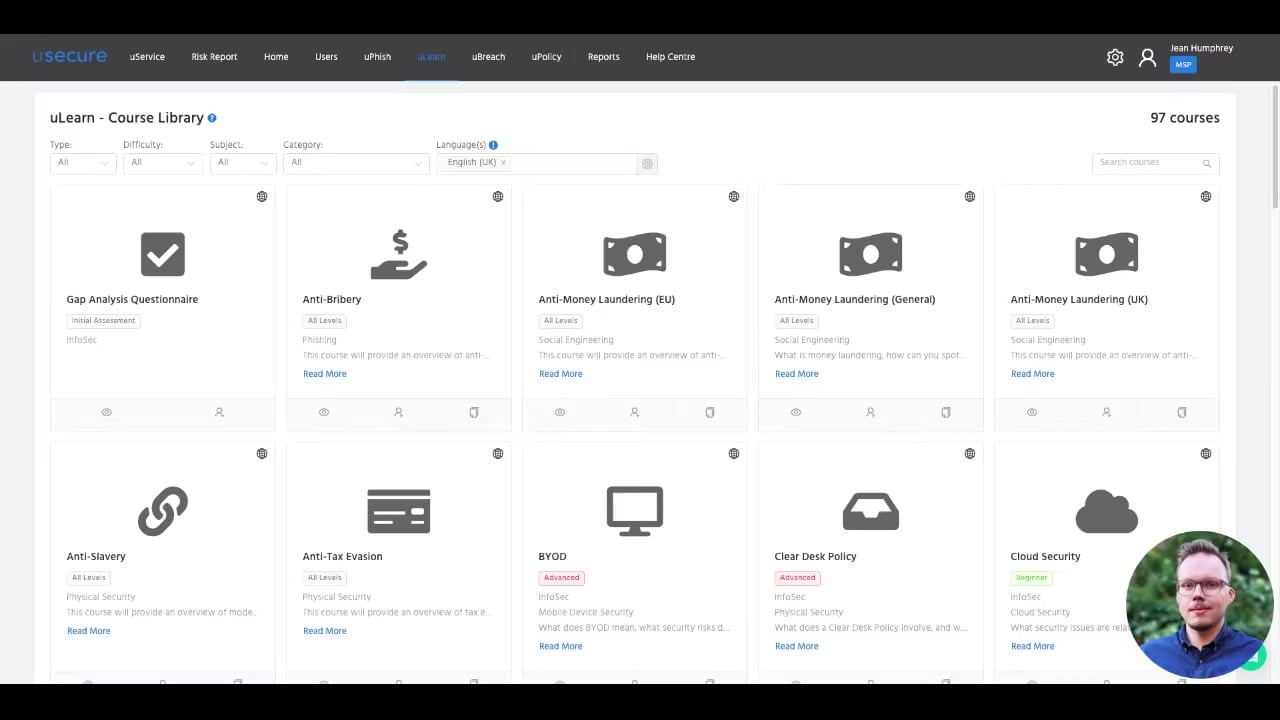The width and height of the screenshot is (1280, 720).
Task: Click the Advanced difficulty badge on BYOD
Action: 561,577
